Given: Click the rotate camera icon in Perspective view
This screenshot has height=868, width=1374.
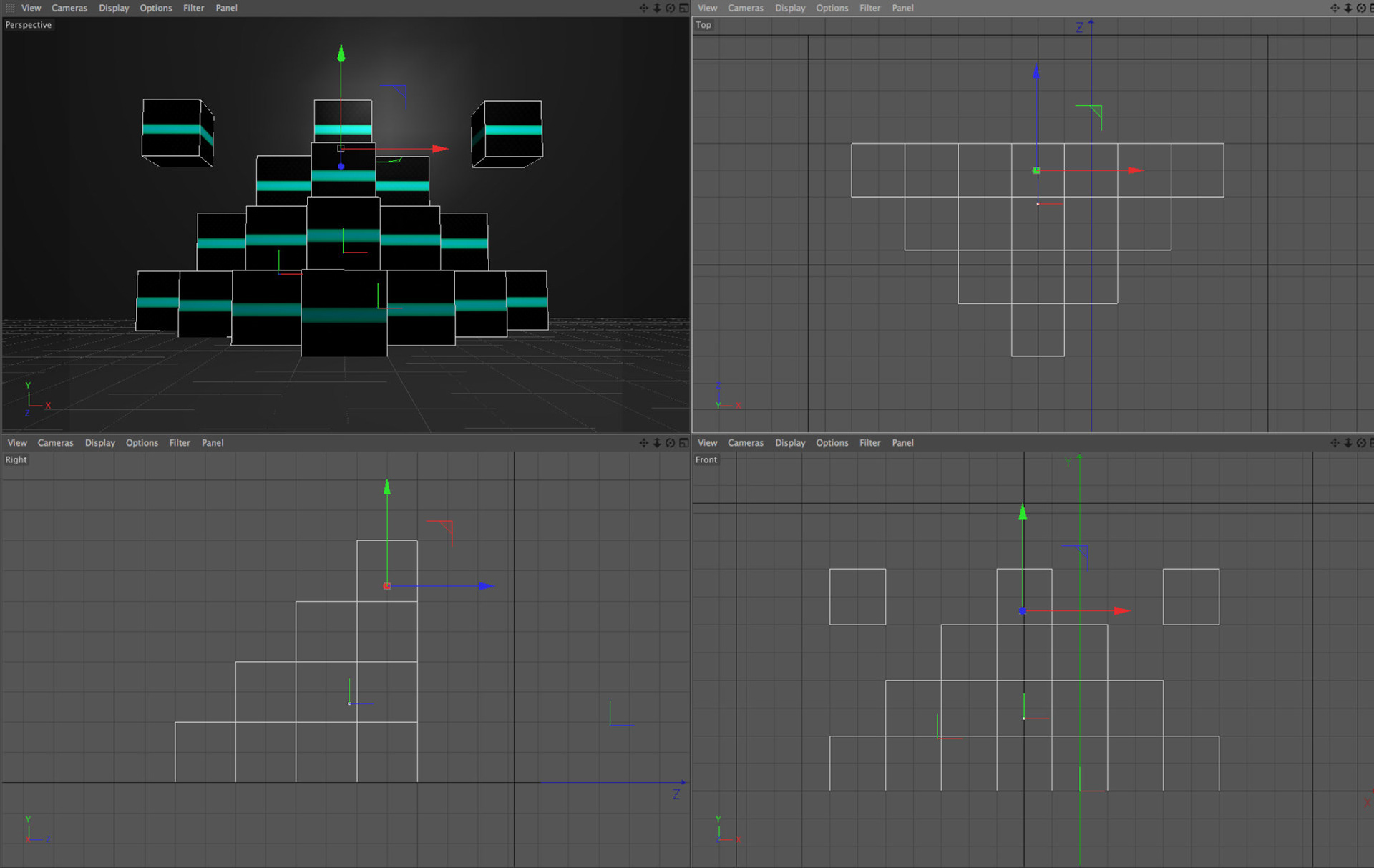Looking at the screenshot, I should (x=671, y=8).
